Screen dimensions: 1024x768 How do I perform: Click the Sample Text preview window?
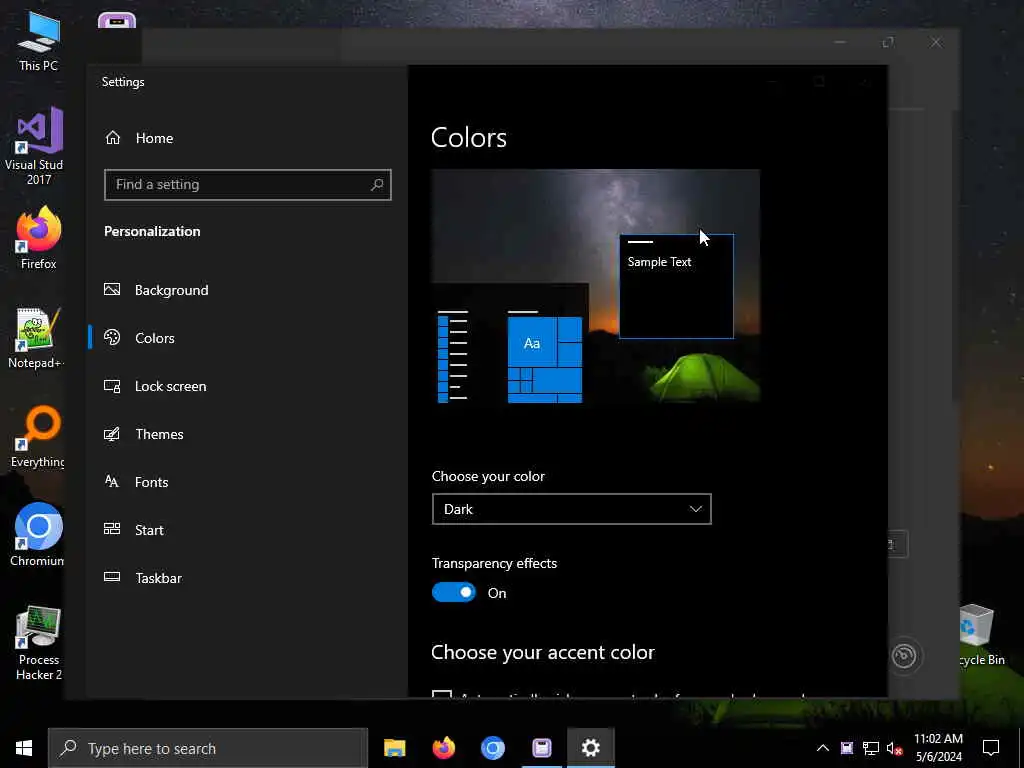point(676,287)
